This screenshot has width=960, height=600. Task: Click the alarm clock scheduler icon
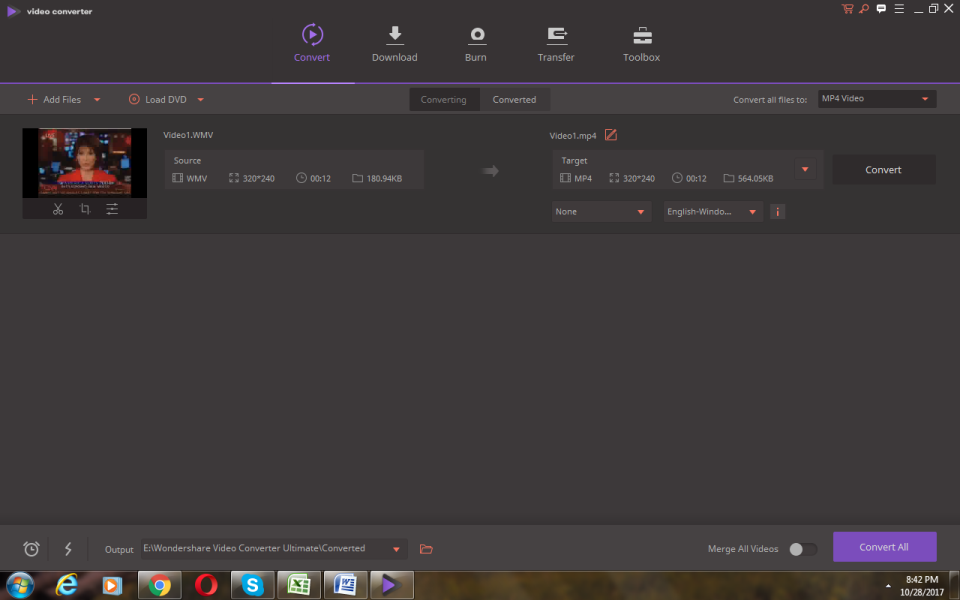click(x=32, y=549)
